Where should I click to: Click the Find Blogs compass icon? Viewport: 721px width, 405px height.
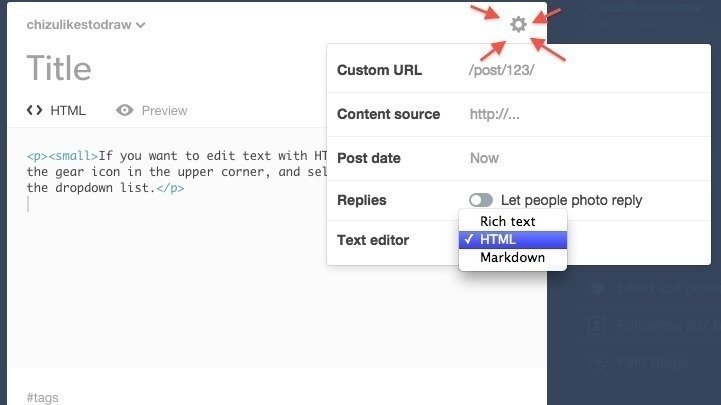[x=596, y=362]
